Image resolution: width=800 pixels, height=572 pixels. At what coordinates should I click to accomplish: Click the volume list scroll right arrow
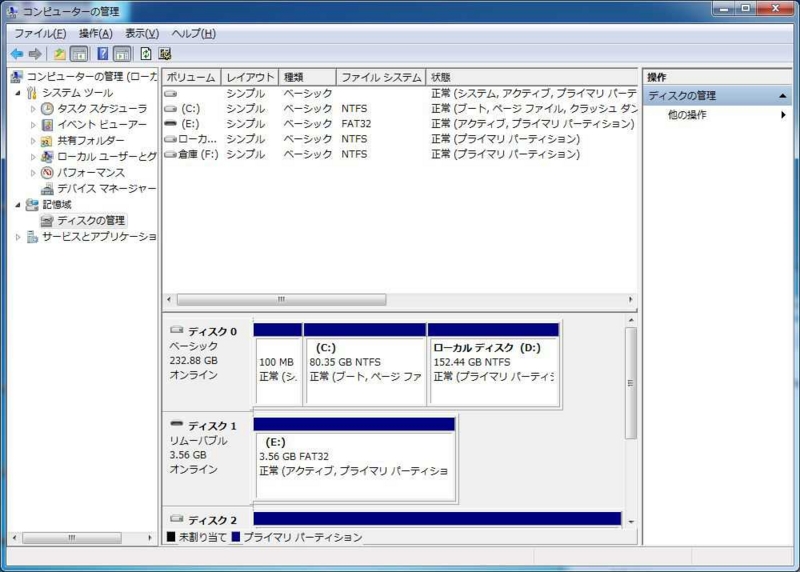coord(631,300)
